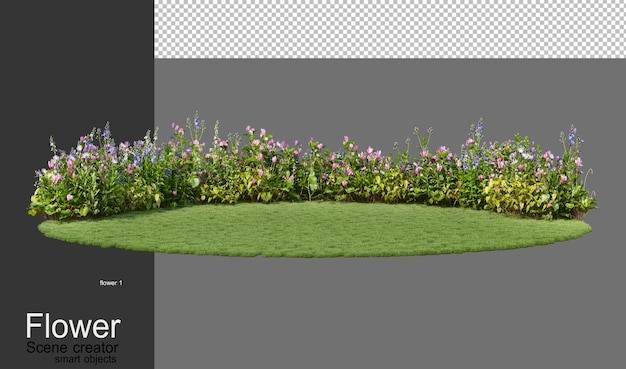Select the green grass lawn ellipse
626x369 pixels.
tap(315, 229)
